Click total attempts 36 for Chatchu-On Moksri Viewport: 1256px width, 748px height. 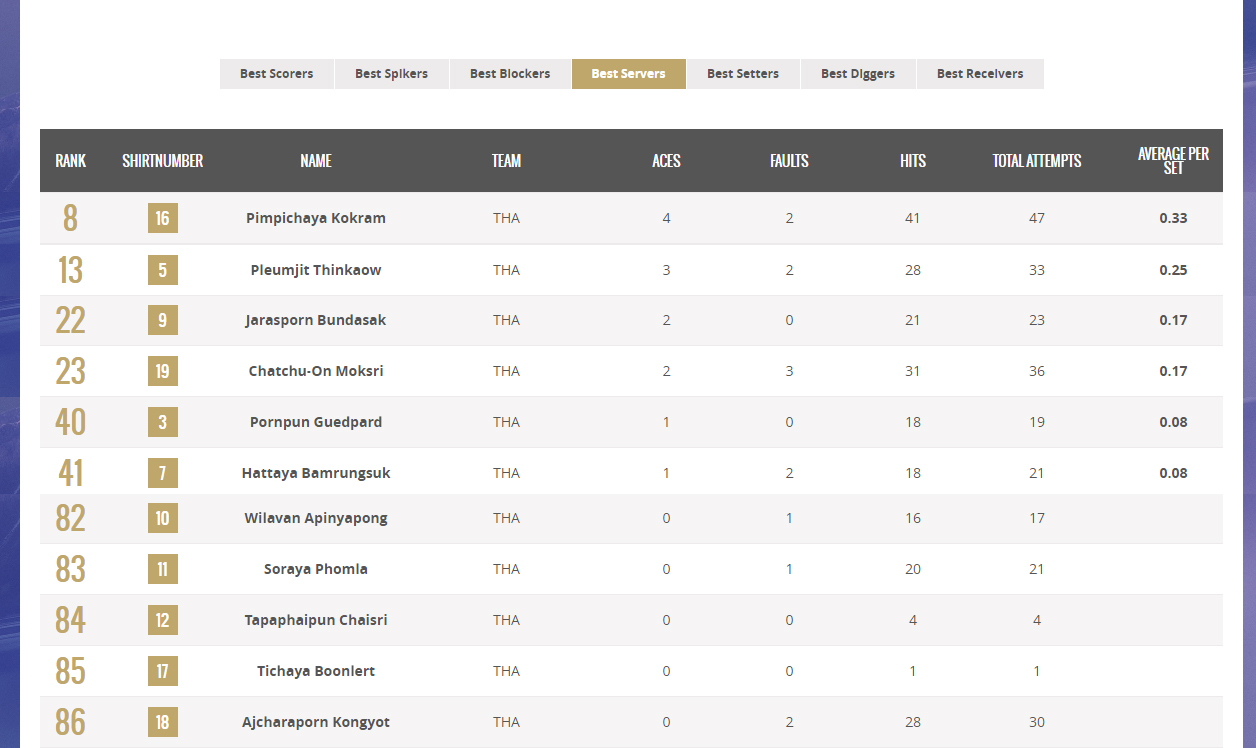click(1037, 371)
